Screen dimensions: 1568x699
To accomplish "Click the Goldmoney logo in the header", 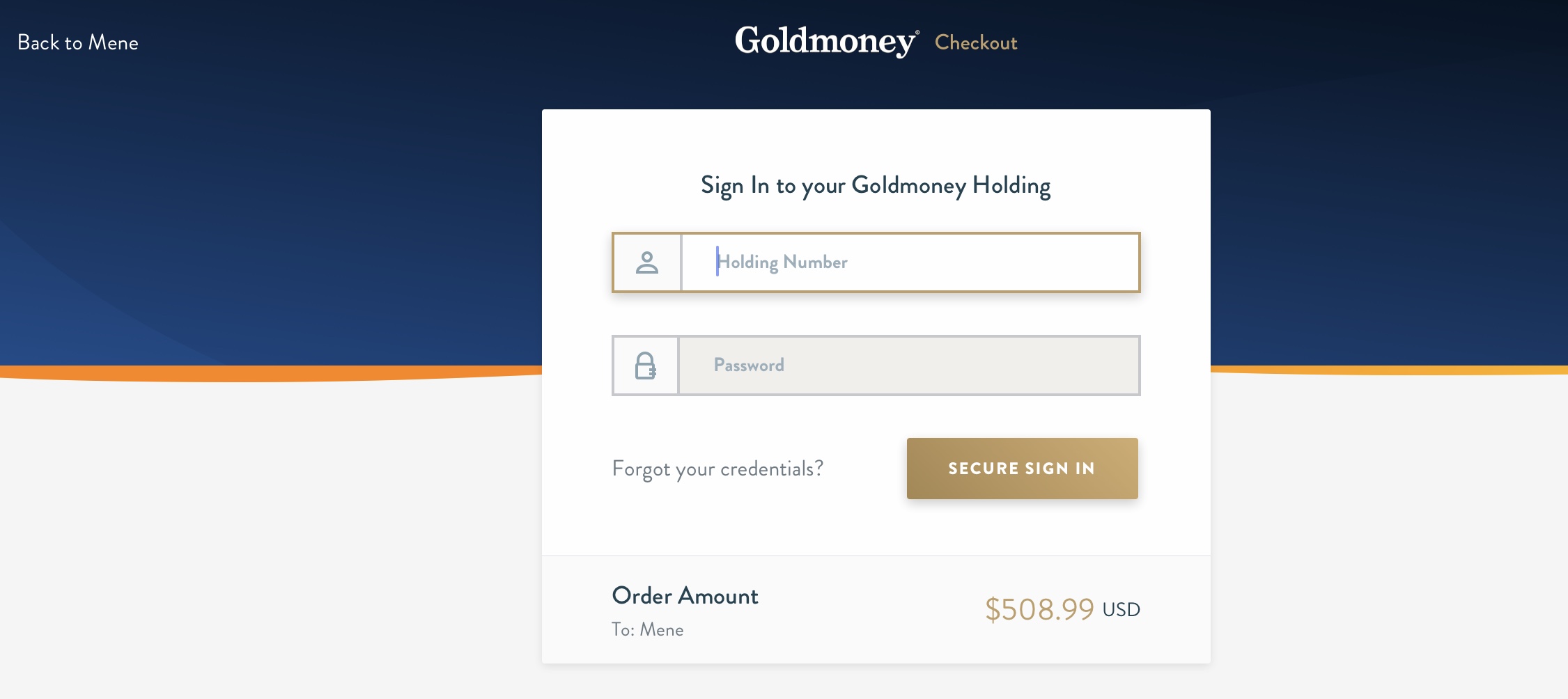I will (x=827, y=42).
